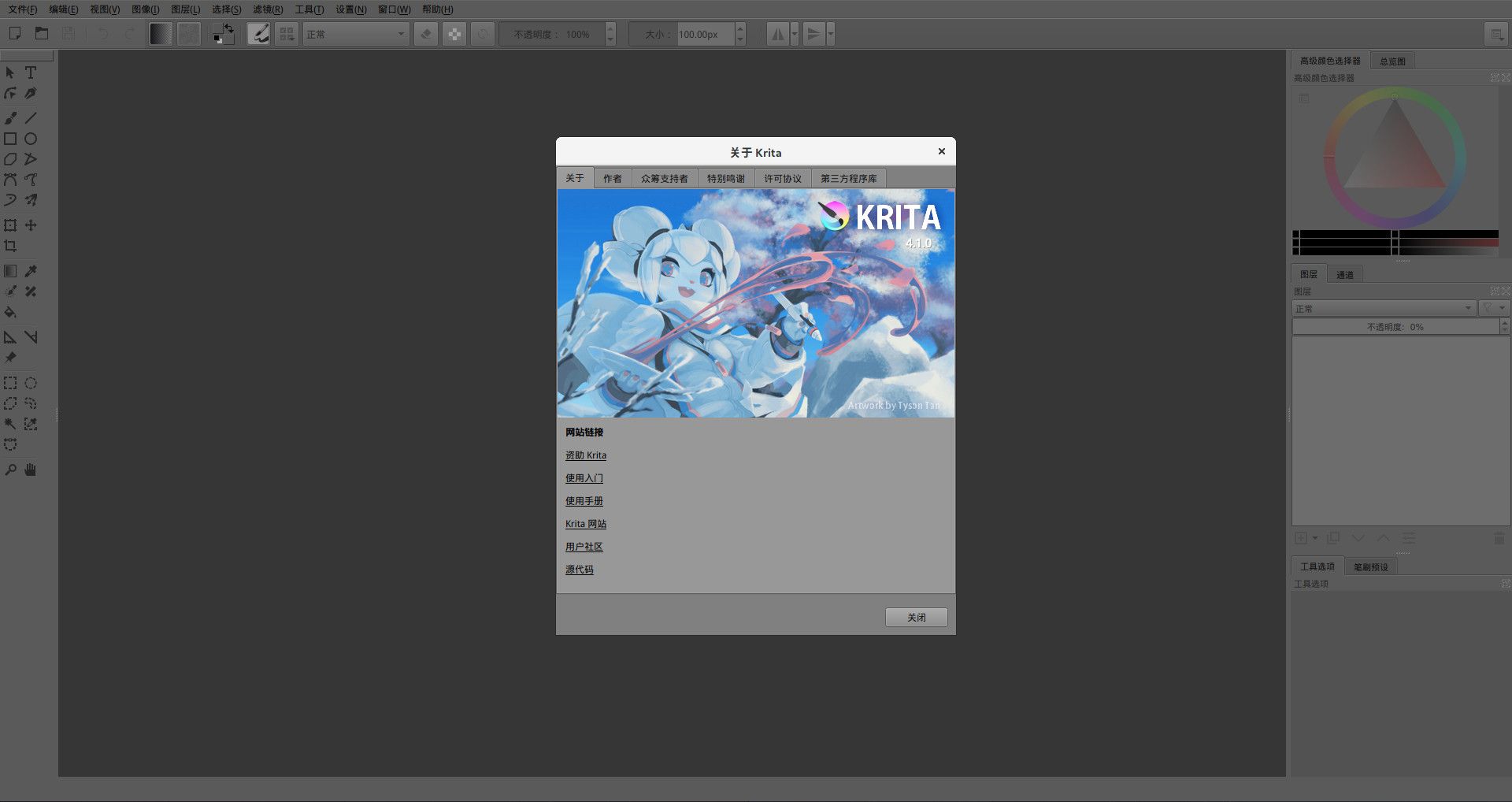Screen dimensions: 1512x802
Task: Select the Move tool
Action: point(31,225)
